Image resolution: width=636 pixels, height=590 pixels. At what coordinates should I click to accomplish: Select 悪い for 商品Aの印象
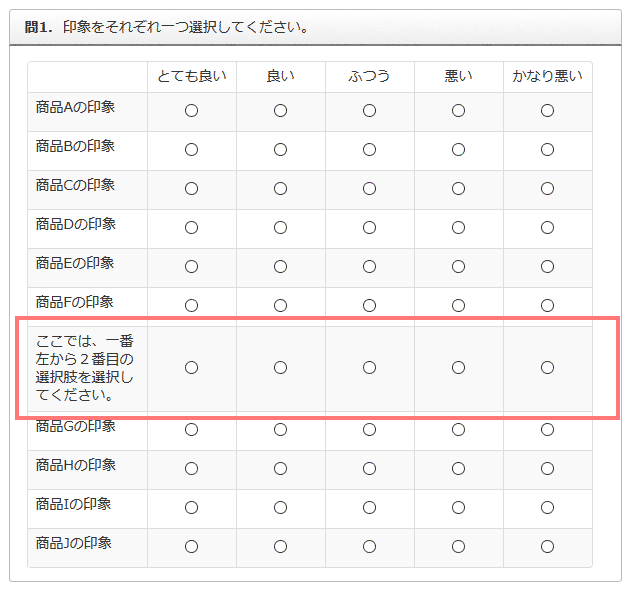point(458,111)
